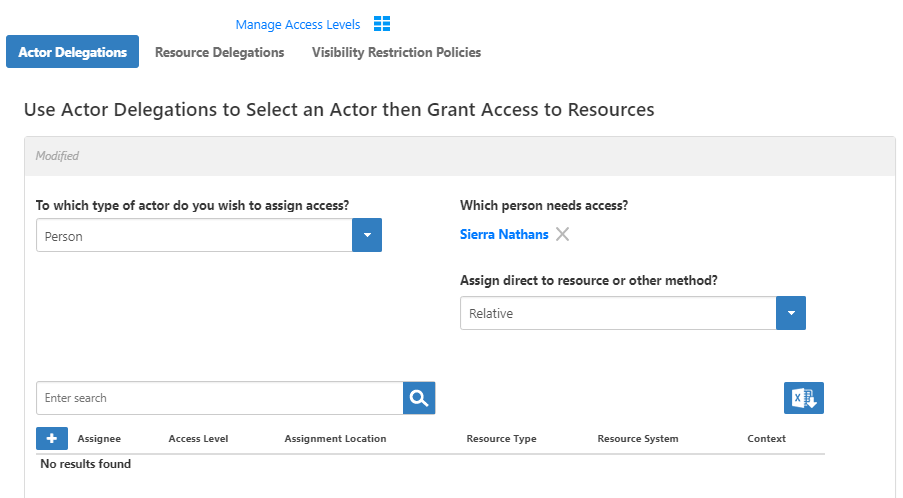
Task: Open the actor type dropdown arrow
Action: tap(367, 236)
